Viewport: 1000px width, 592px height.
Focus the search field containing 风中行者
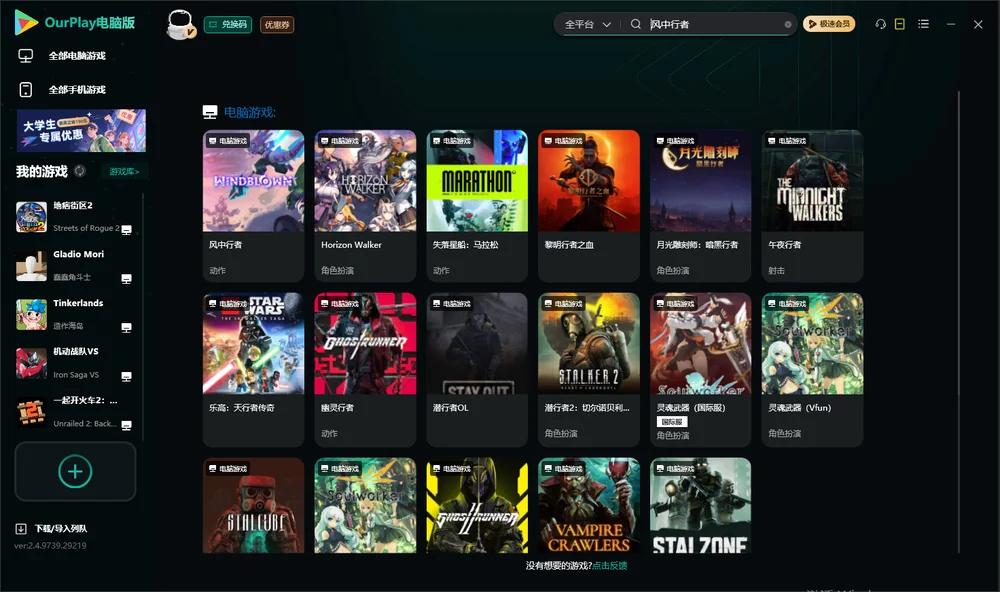(x=714, y=24)
